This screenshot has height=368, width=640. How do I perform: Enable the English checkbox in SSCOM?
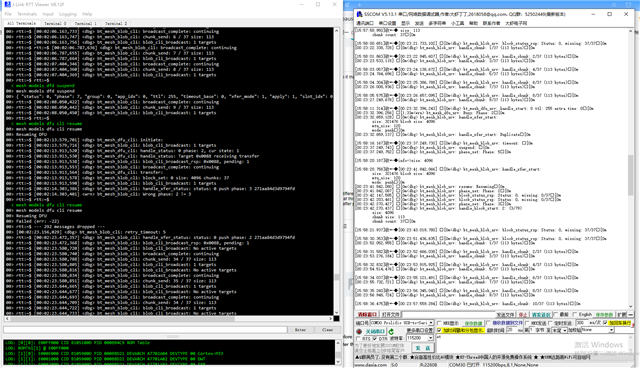[x=575, y=315]
